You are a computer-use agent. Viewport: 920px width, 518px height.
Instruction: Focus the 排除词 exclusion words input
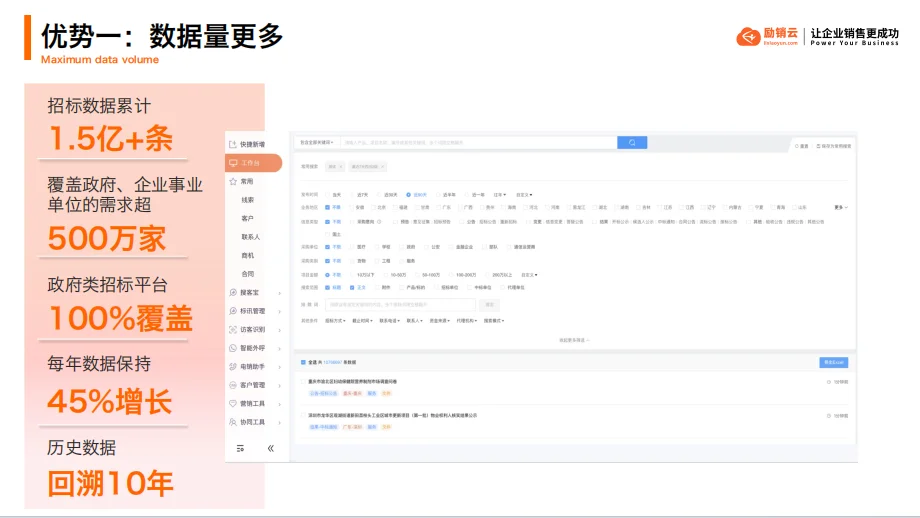coord(400,304)
